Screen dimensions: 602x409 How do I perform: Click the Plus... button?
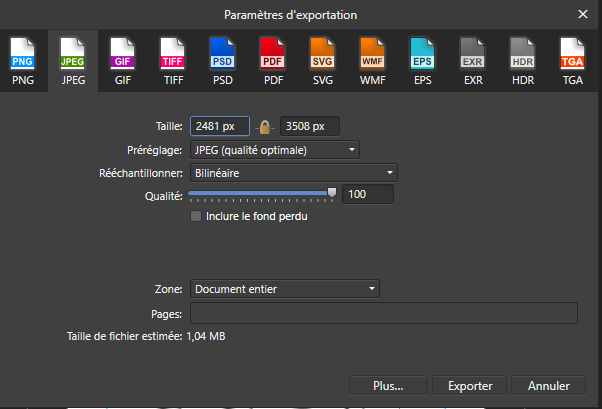[x=388, y=386]
